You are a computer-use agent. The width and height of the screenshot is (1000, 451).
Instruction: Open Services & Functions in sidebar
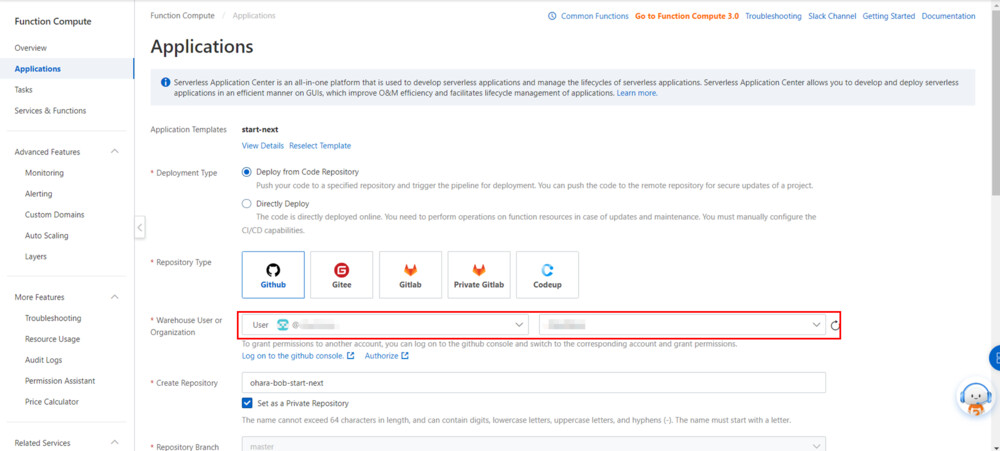pyautogui.click(x=50, y=111)
